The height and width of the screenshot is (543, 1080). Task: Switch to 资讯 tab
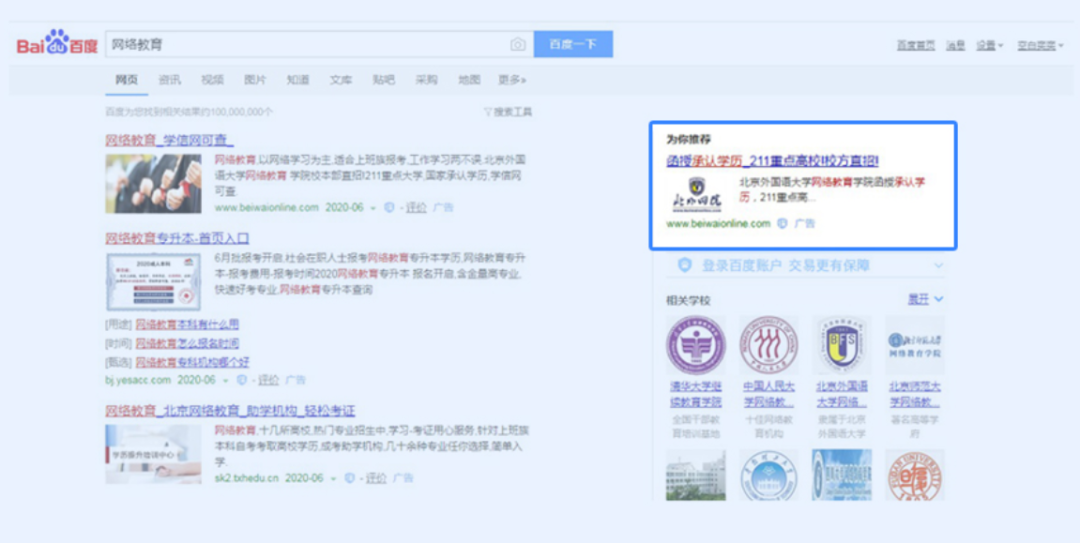coord(169,80)
